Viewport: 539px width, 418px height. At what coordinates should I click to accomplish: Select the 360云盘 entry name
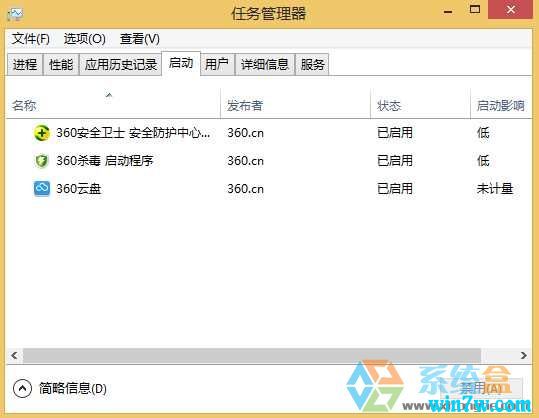pos(79,189)
